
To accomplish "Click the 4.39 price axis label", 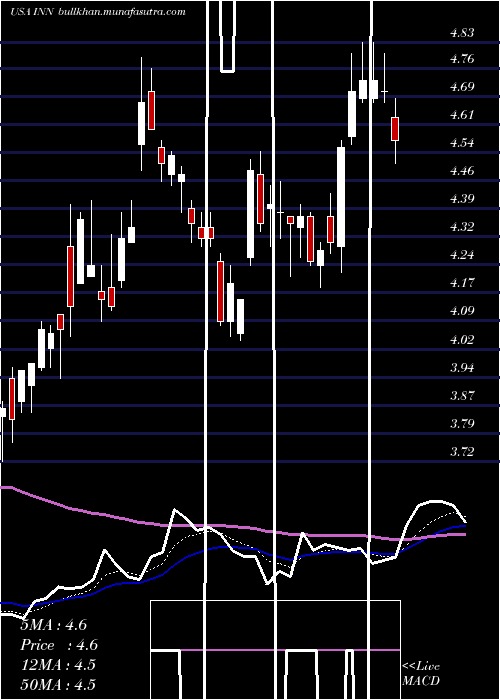I will [462, 199].
